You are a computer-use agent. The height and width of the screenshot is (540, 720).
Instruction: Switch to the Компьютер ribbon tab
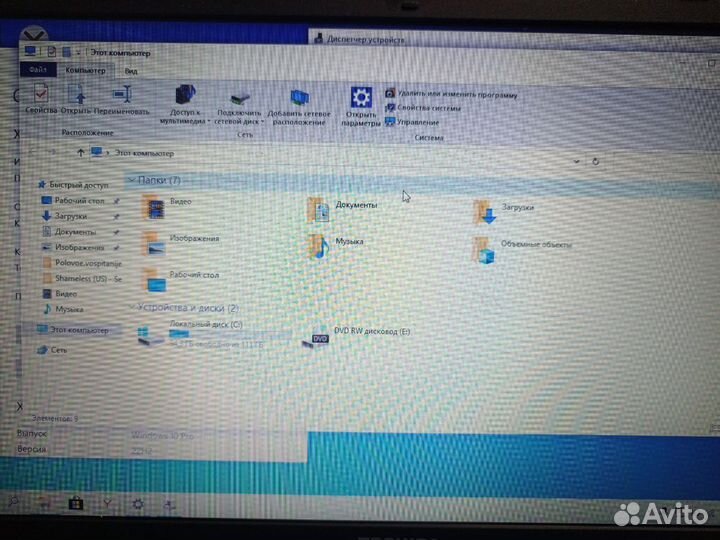click(85, 70)
